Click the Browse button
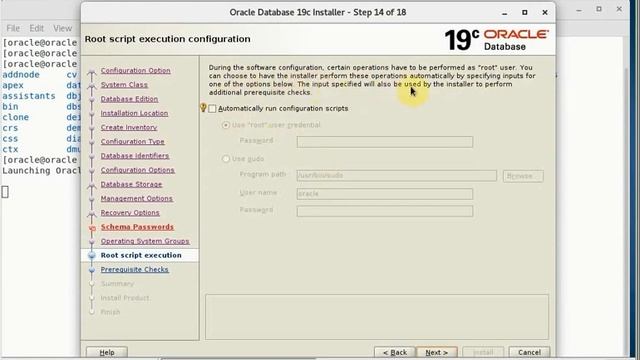640x360 pixels. pyautogui.click(x=523, y=176)
